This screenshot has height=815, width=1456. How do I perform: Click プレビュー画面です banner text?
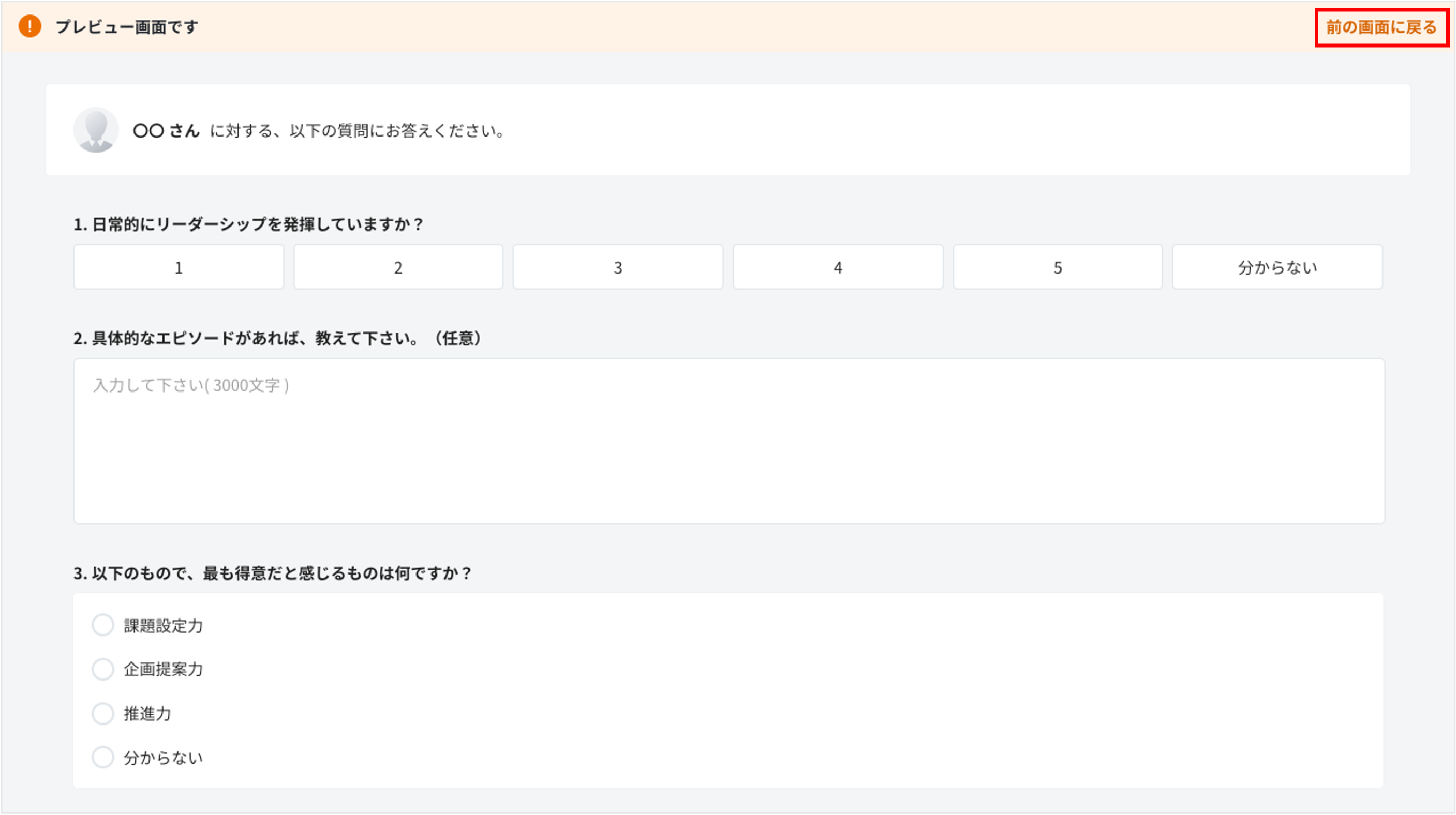click(127, 26)
